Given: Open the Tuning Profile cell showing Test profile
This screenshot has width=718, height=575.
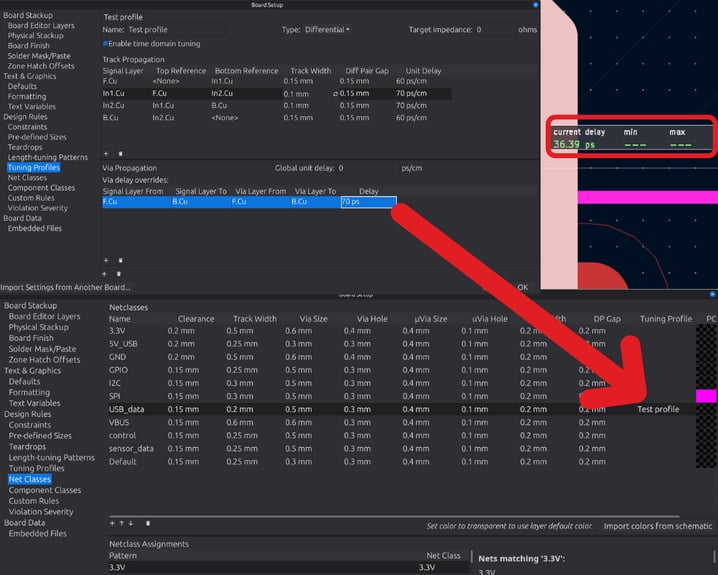Looking at the screenshot, I should 658,409.
